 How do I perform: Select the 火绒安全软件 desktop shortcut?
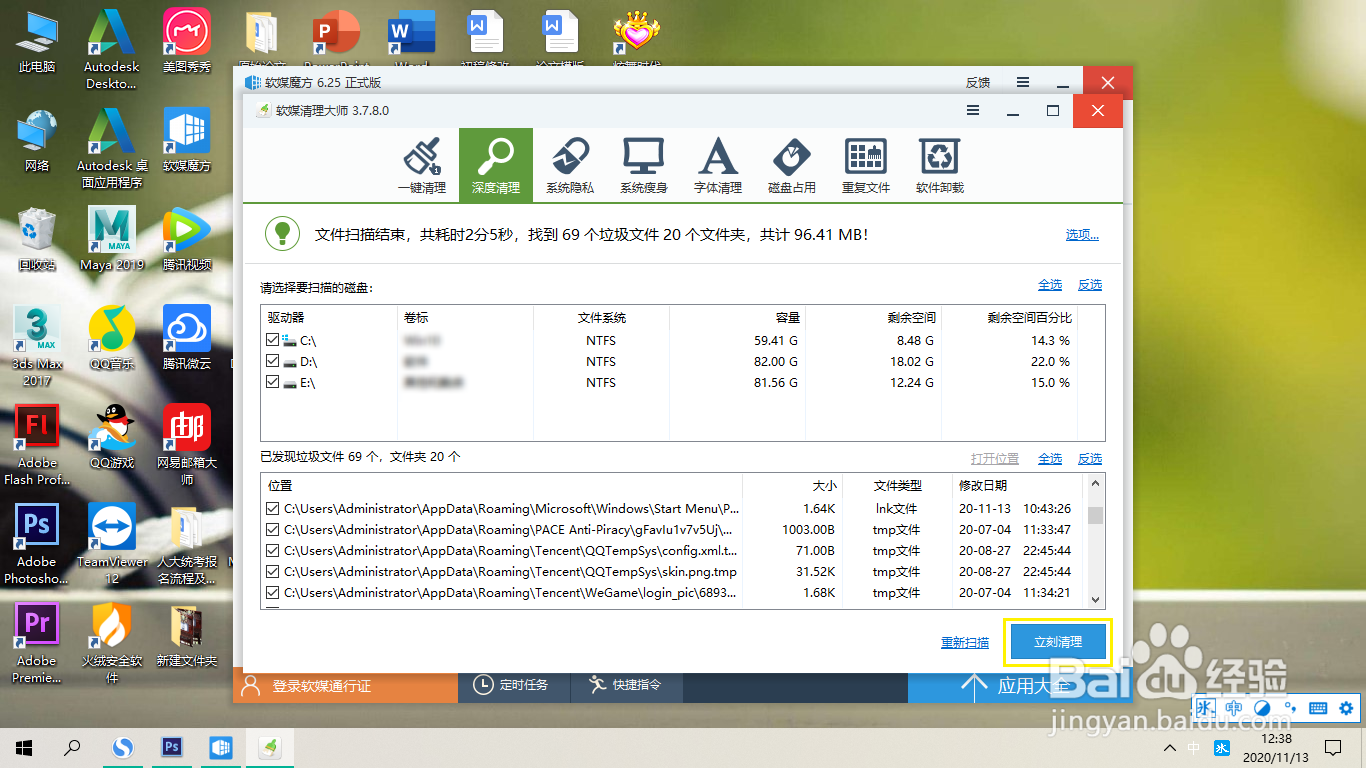pyautogui.click(x=112, y=642)
